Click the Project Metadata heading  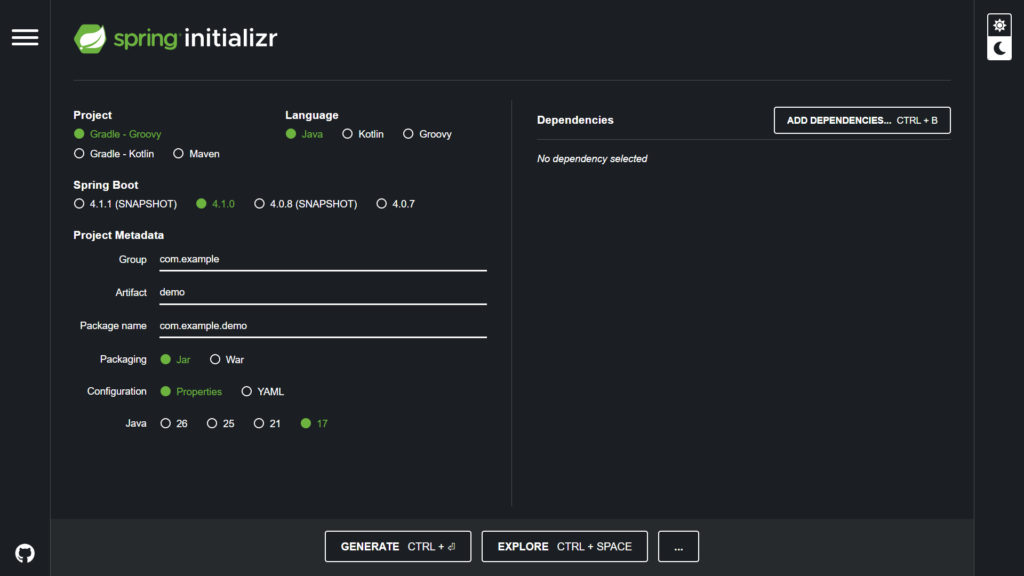coord(118,235)
